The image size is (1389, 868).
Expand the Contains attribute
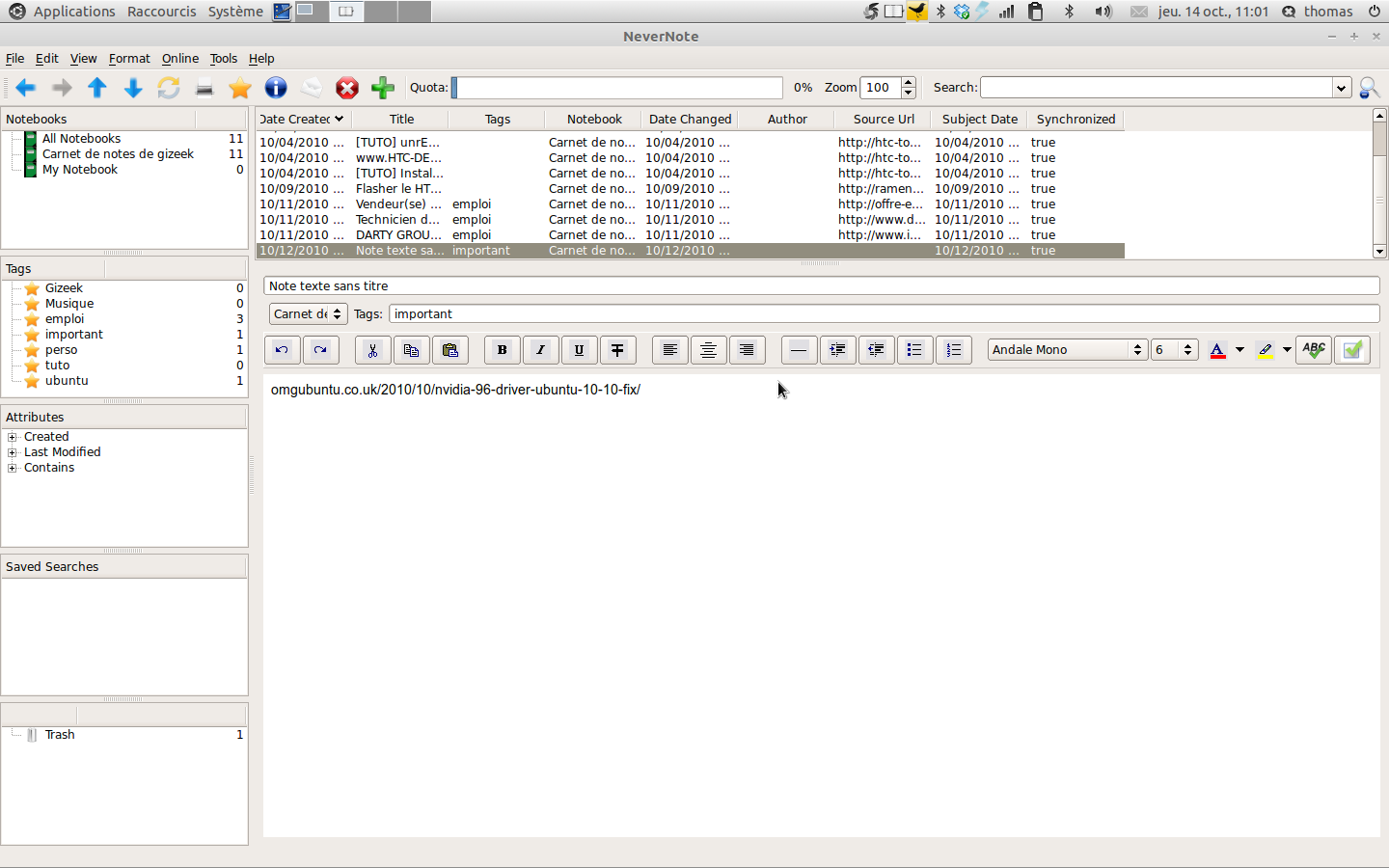pyautogui.click(x=13, y=468)
